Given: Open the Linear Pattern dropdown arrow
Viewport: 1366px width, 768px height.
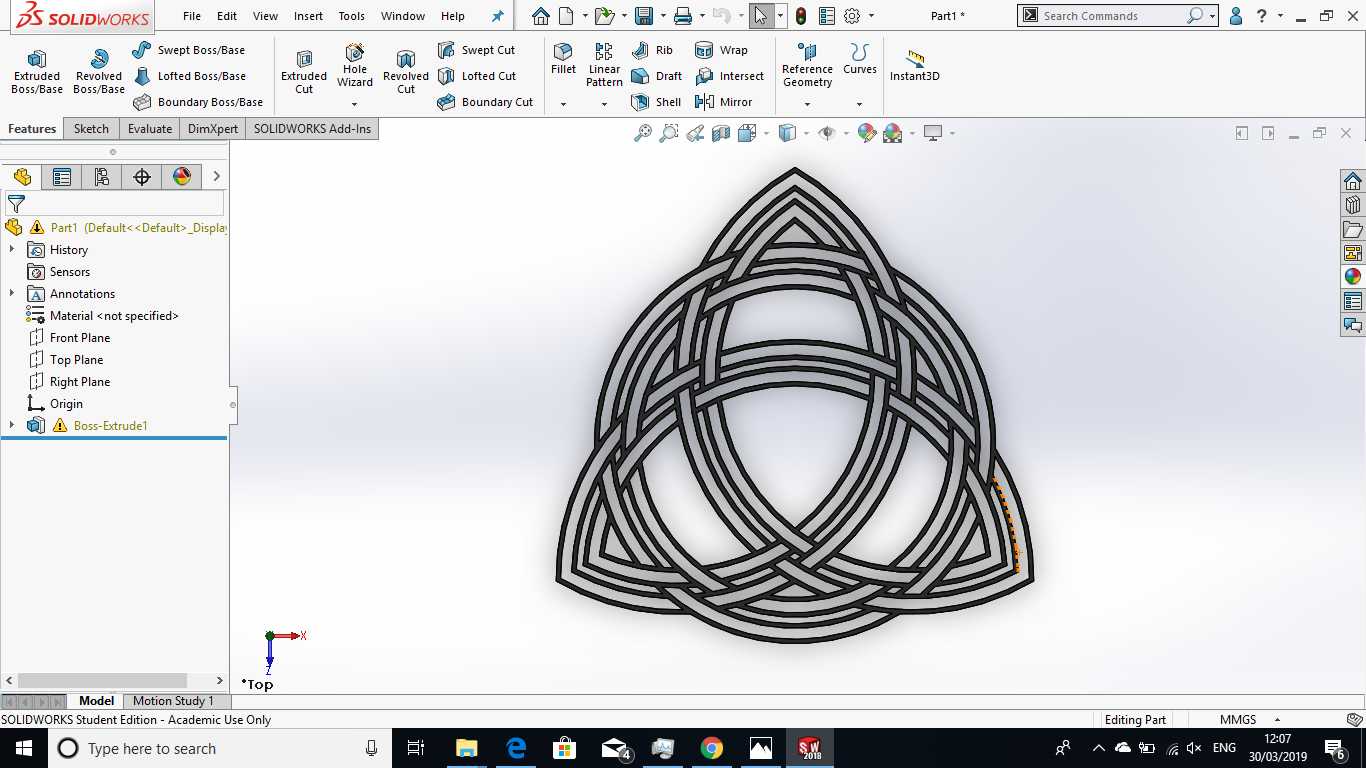Looking at the screenshot, I should tap(604, 104).
